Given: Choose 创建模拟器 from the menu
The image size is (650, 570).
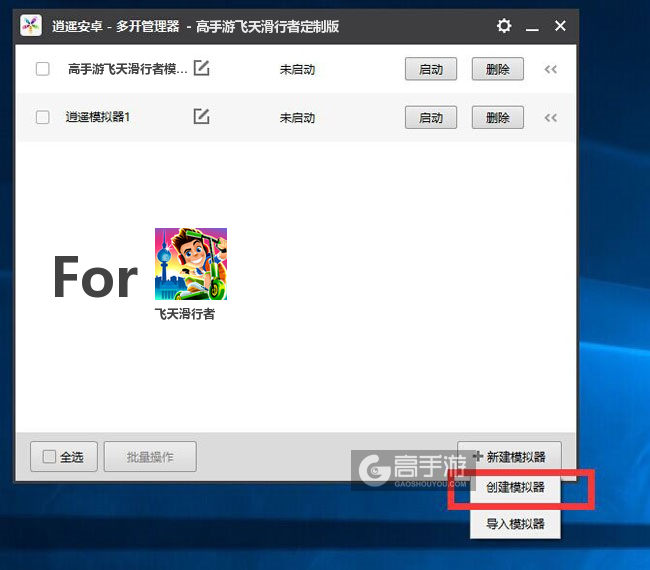Looking at the screenshot, I should [x=515, y=487].
